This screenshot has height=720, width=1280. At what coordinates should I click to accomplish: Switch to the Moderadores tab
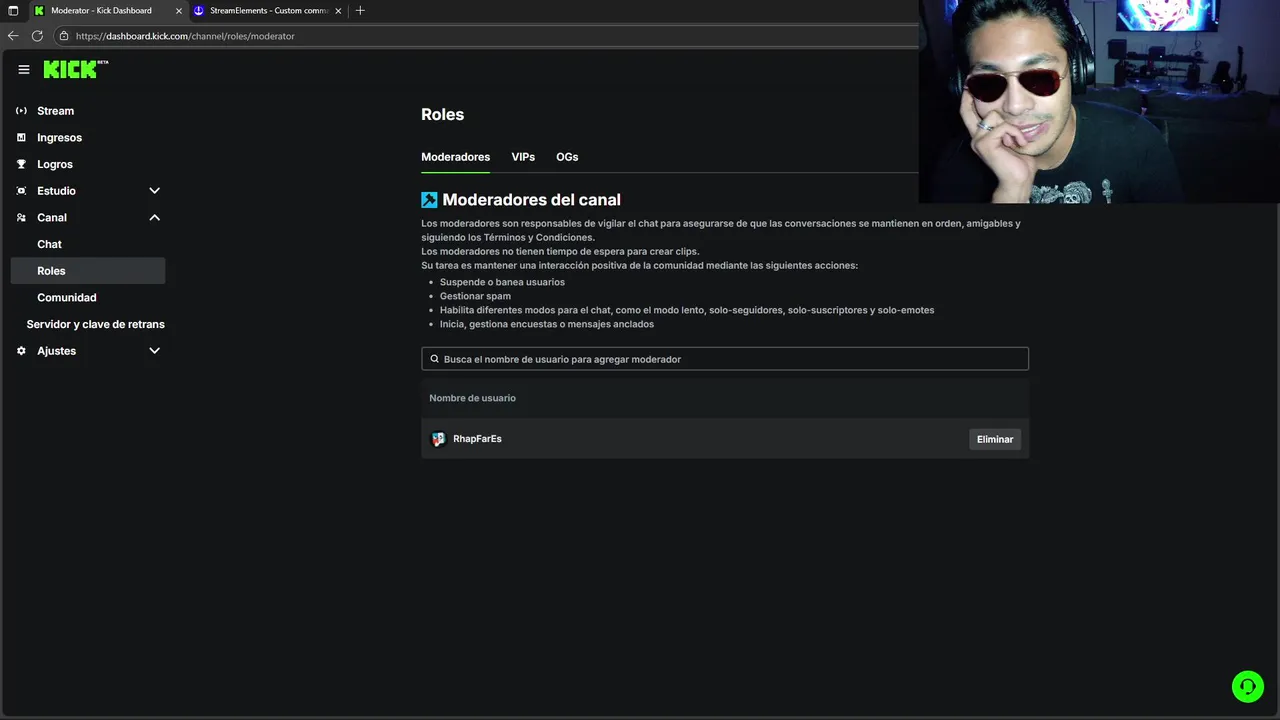(x=455, y=157)
